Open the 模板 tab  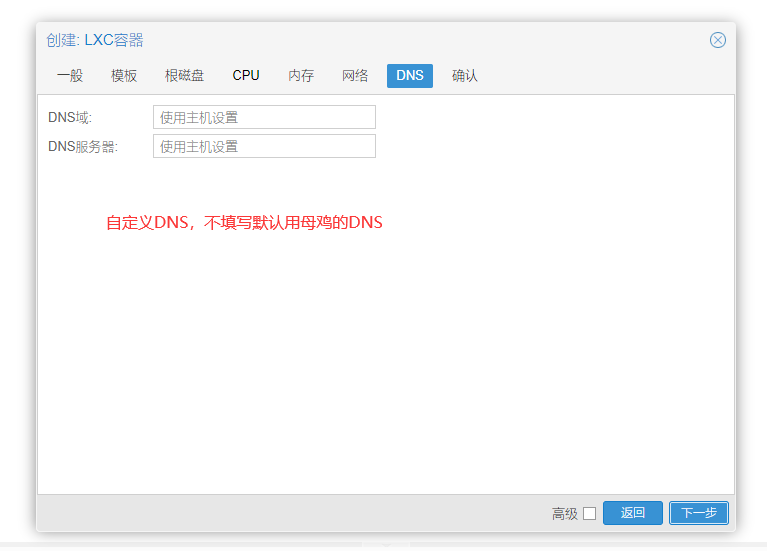[x=124, y=76]
